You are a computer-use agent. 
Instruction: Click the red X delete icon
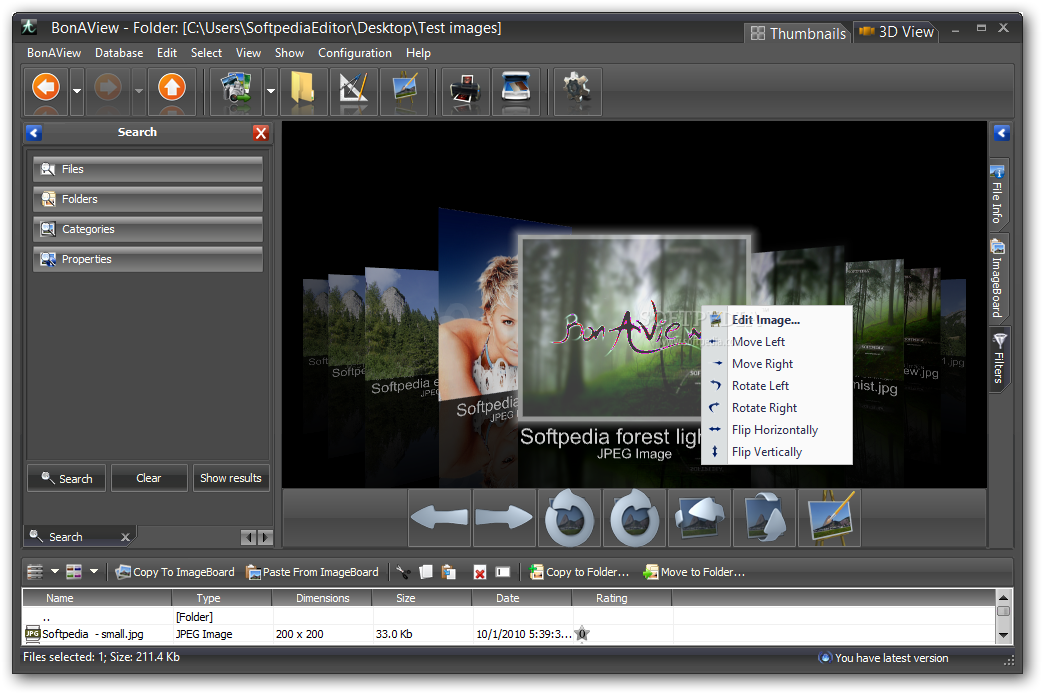[480, 572]
